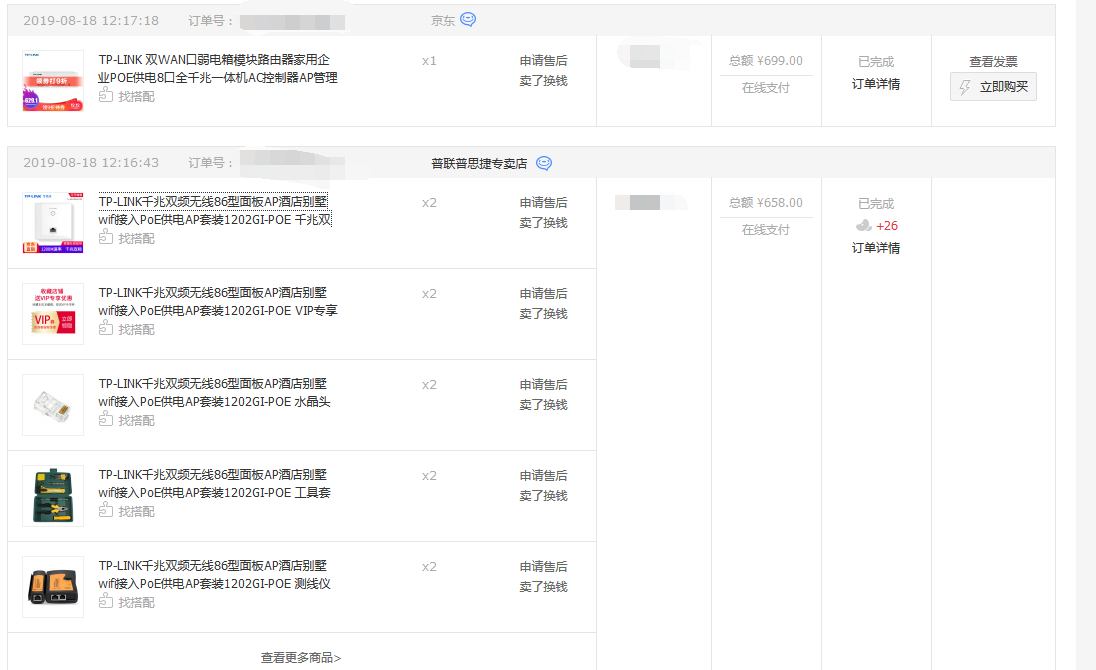
Task: Click 找搭配 icon under TP-LINK 双WAN口 router
Action: (106, 95)
